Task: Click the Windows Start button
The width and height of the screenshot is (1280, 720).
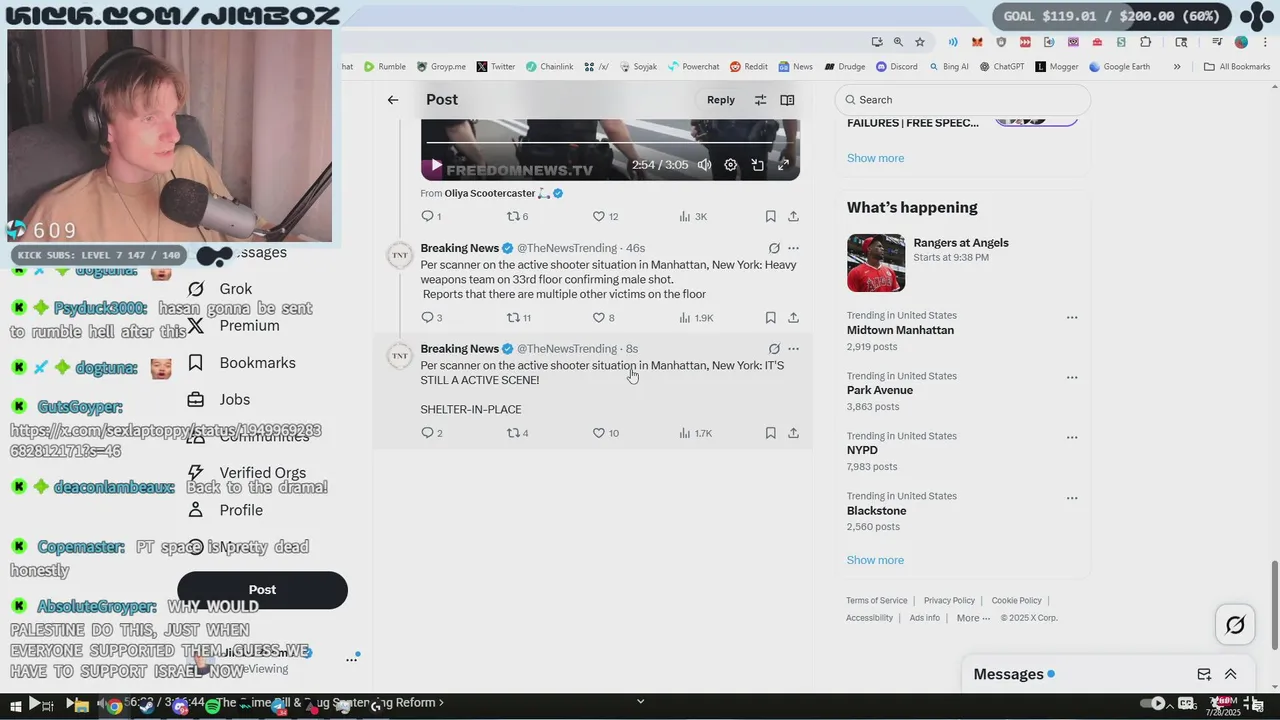Action: 15,706
